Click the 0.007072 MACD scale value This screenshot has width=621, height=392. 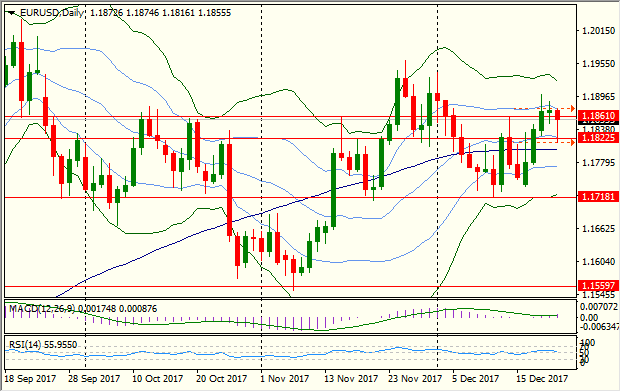(x=598, y=306)
